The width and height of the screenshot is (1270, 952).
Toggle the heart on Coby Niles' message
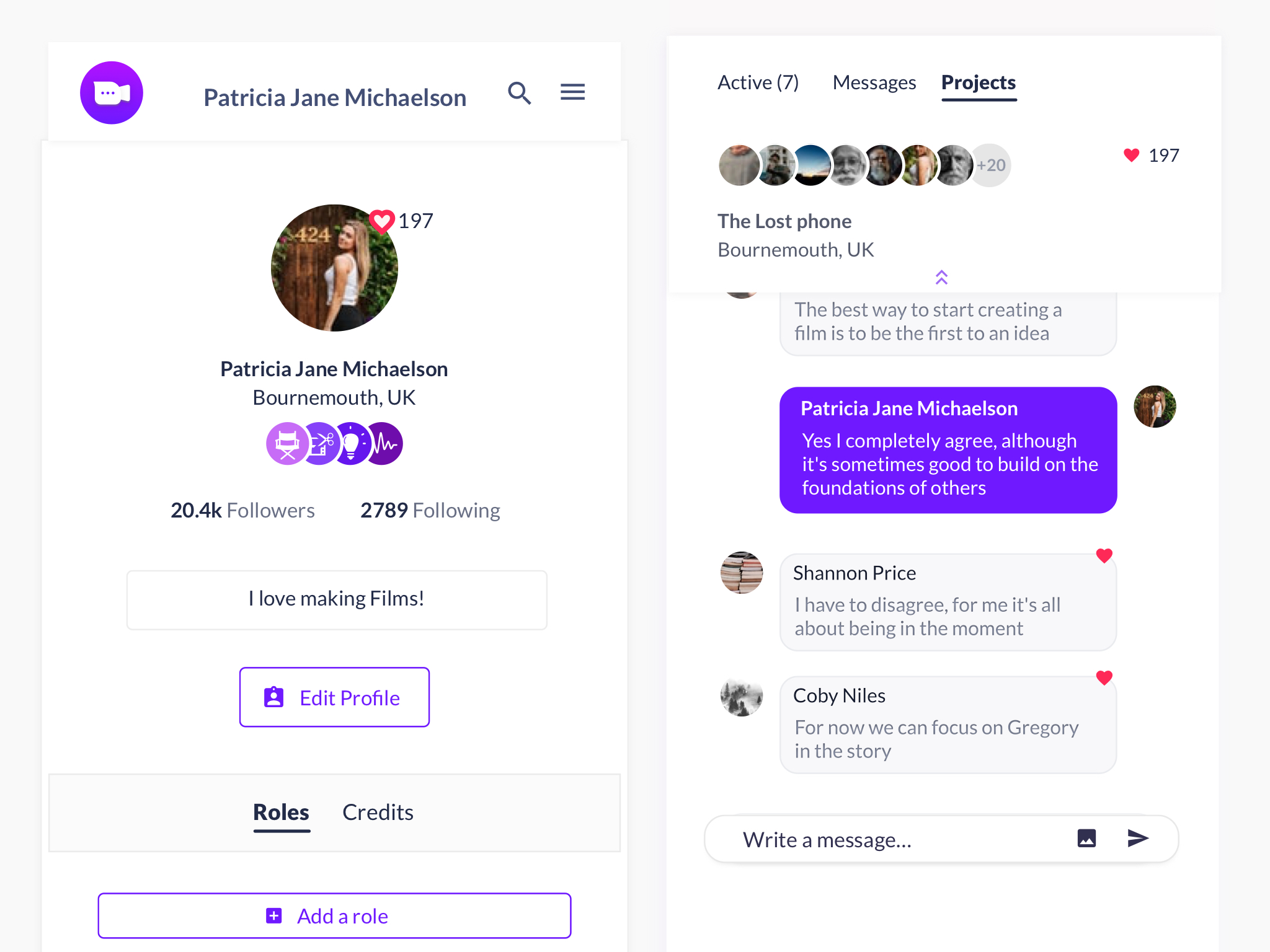(1104, 677)
